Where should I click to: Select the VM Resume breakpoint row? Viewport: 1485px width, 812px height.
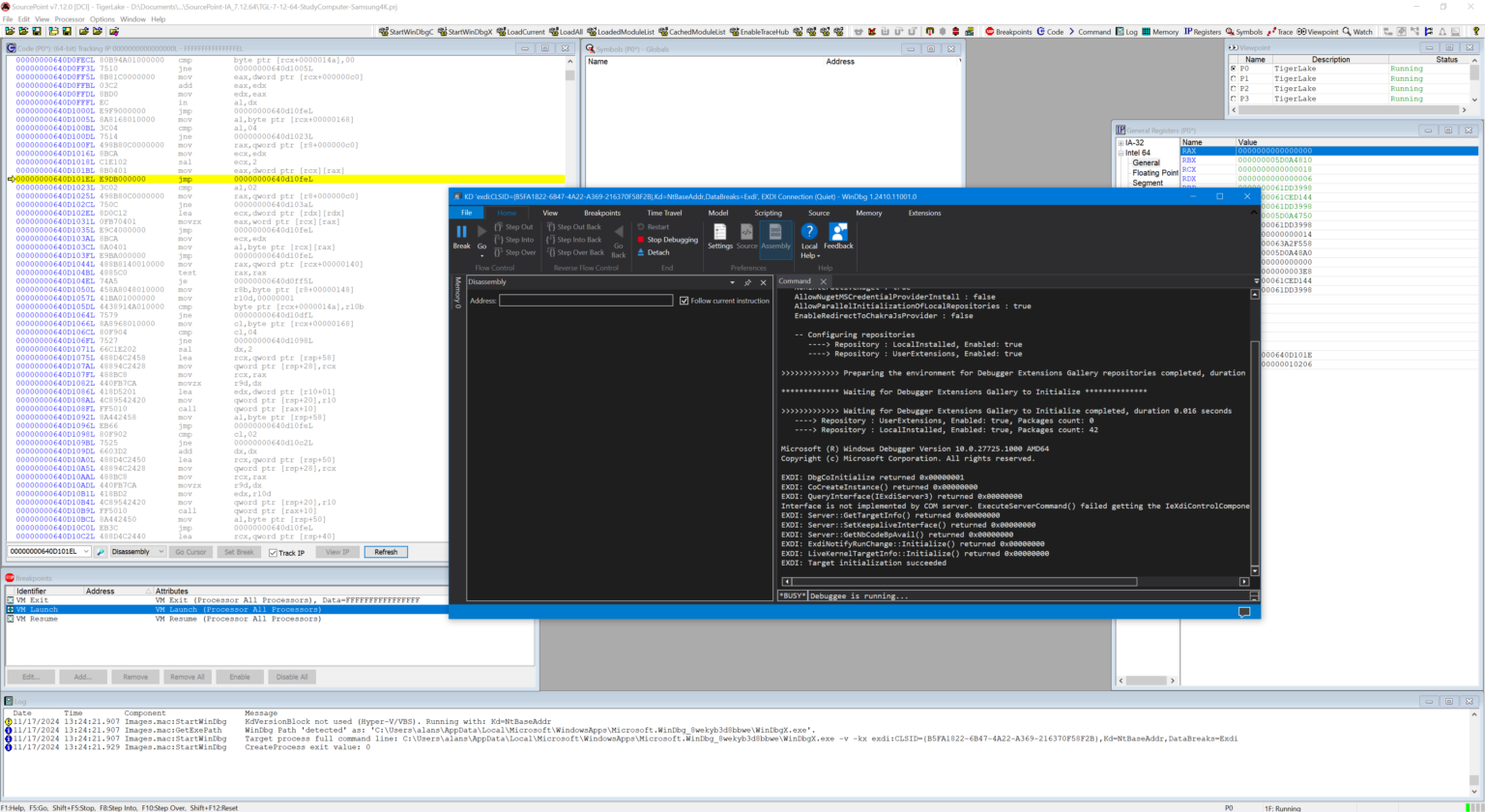point(37,619)
